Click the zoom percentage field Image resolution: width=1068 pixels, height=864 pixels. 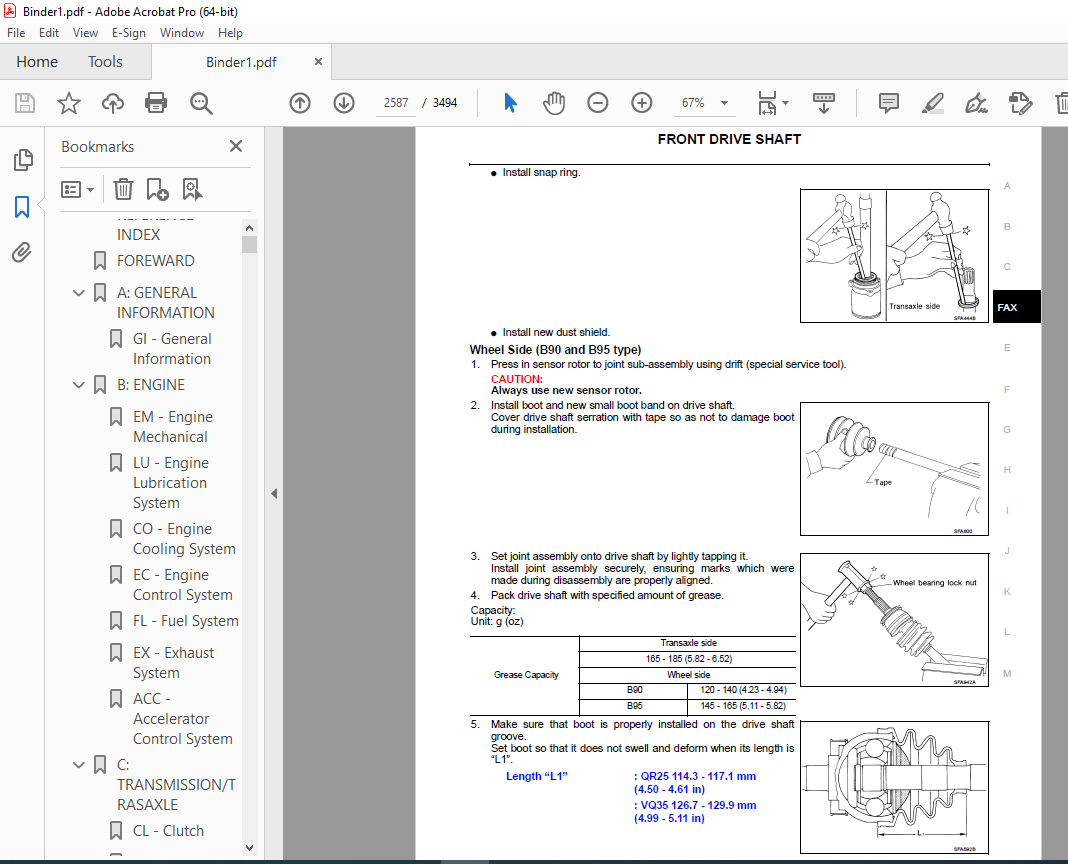(x=693, y=103)
